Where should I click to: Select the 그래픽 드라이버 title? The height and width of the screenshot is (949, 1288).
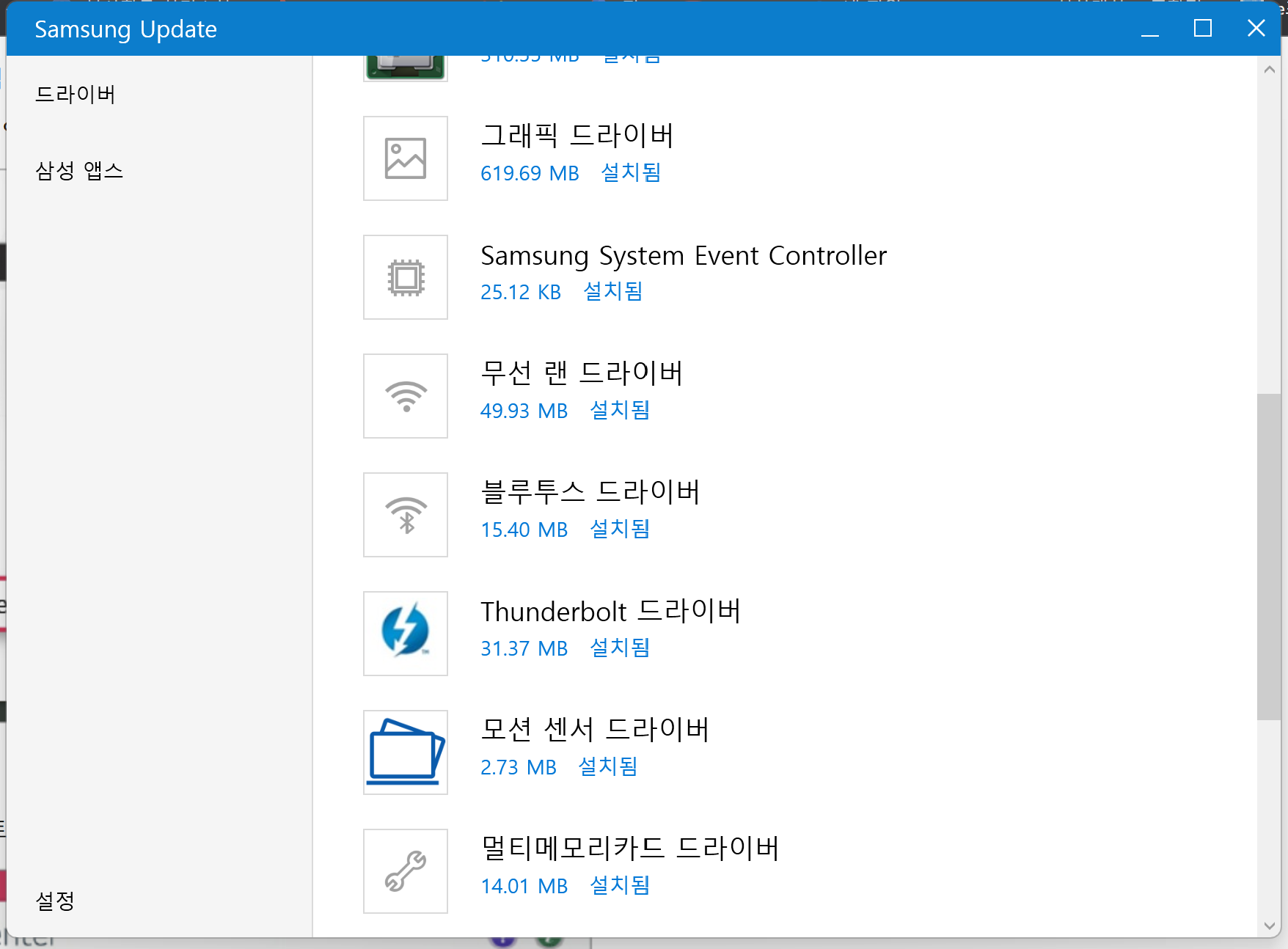pos(577,135)
